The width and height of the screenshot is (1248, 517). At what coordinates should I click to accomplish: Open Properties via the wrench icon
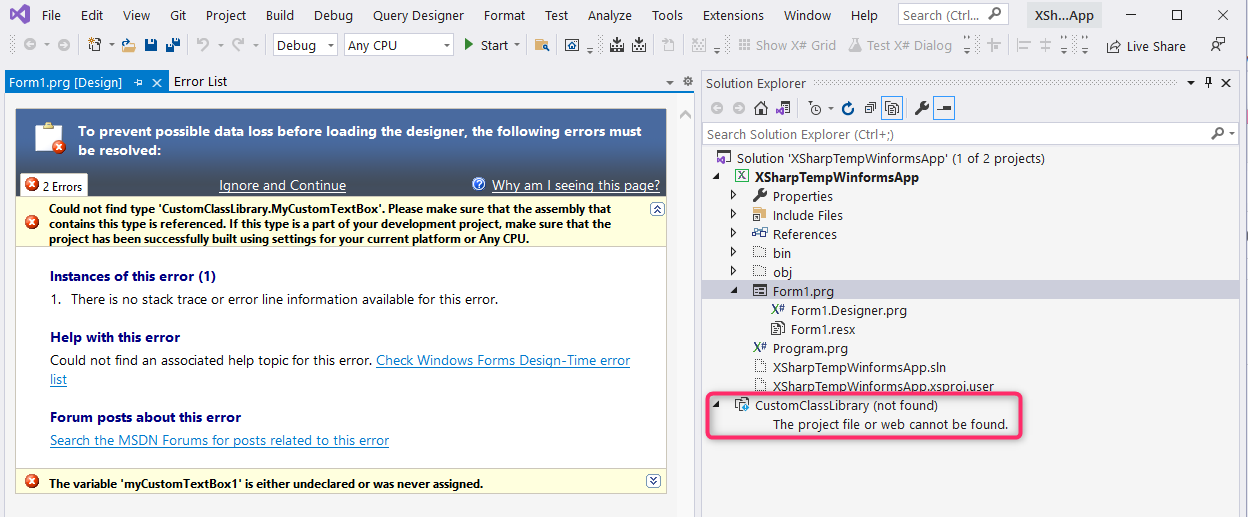click(x=922, y=108)
